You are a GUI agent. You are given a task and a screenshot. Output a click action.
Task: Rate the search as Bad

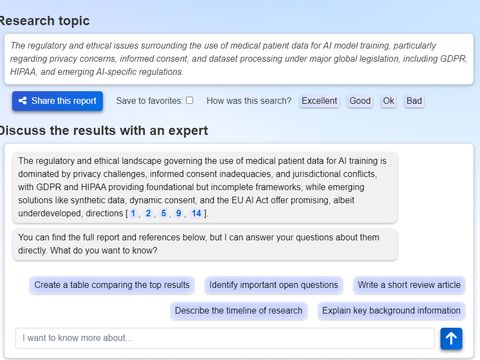tap(414, 101)
